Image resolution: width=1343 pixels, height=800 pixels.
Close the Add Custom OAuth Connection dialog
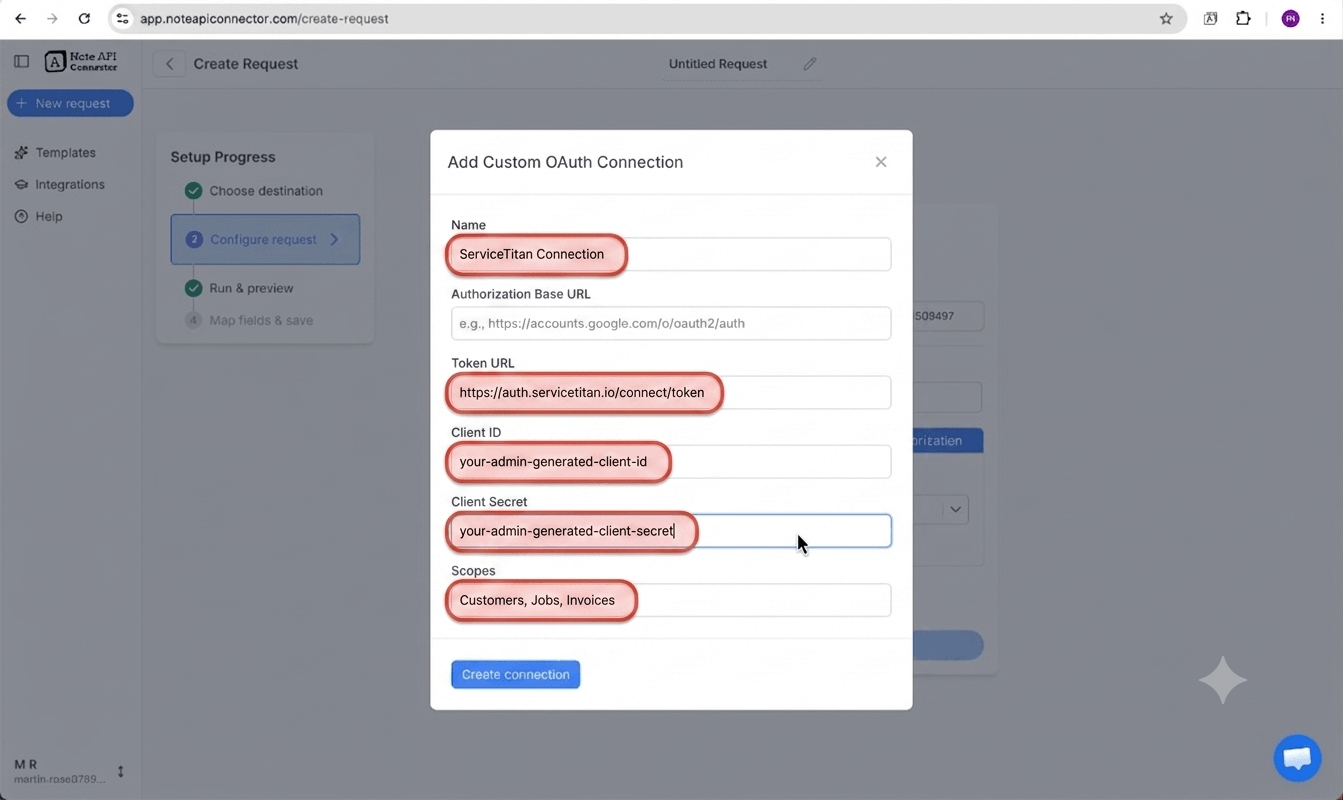(x=881, y=162)
